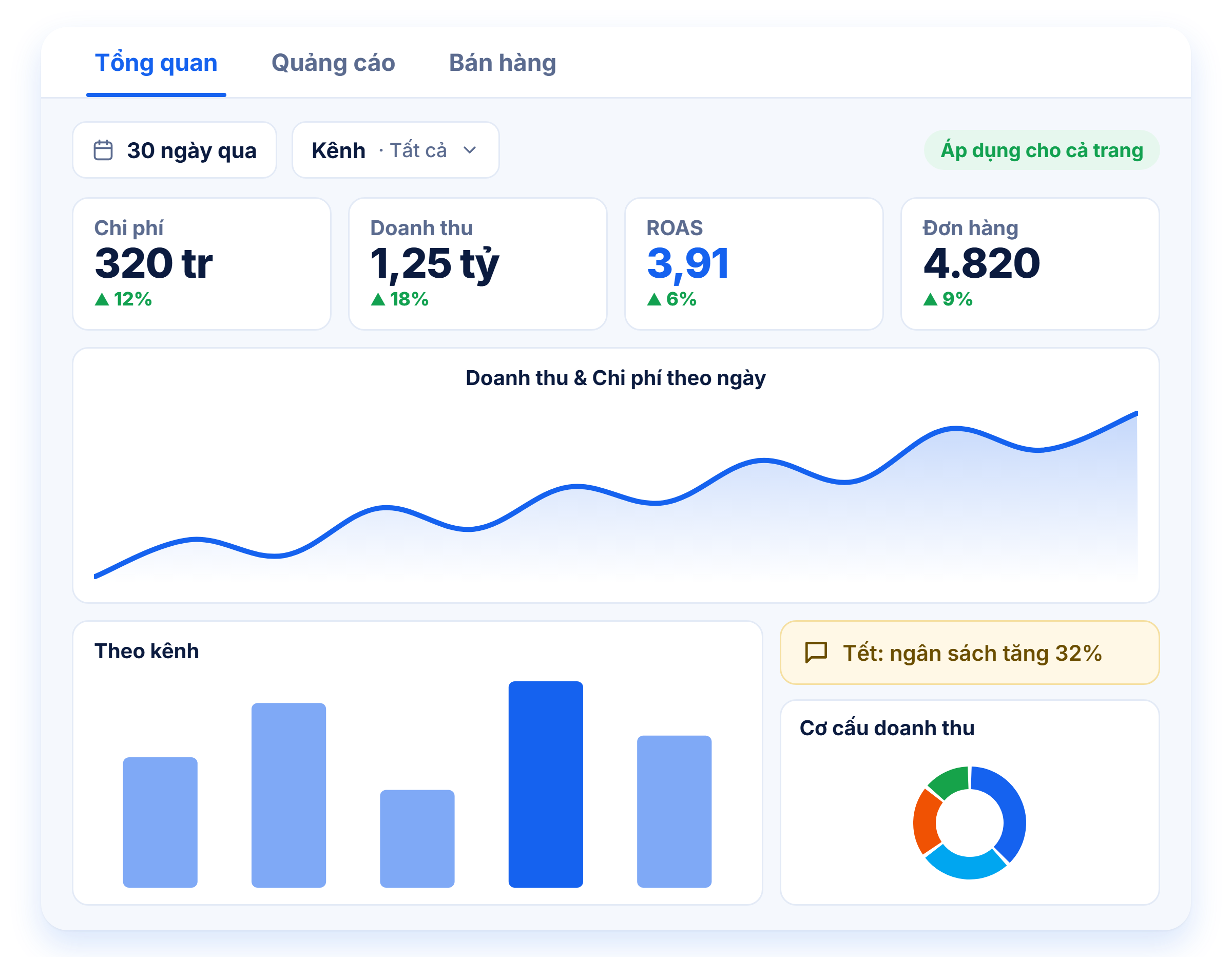Switch to the Quảng cáo tab
Viewport: 1232px width, 957px height.
tap(333, 63)
